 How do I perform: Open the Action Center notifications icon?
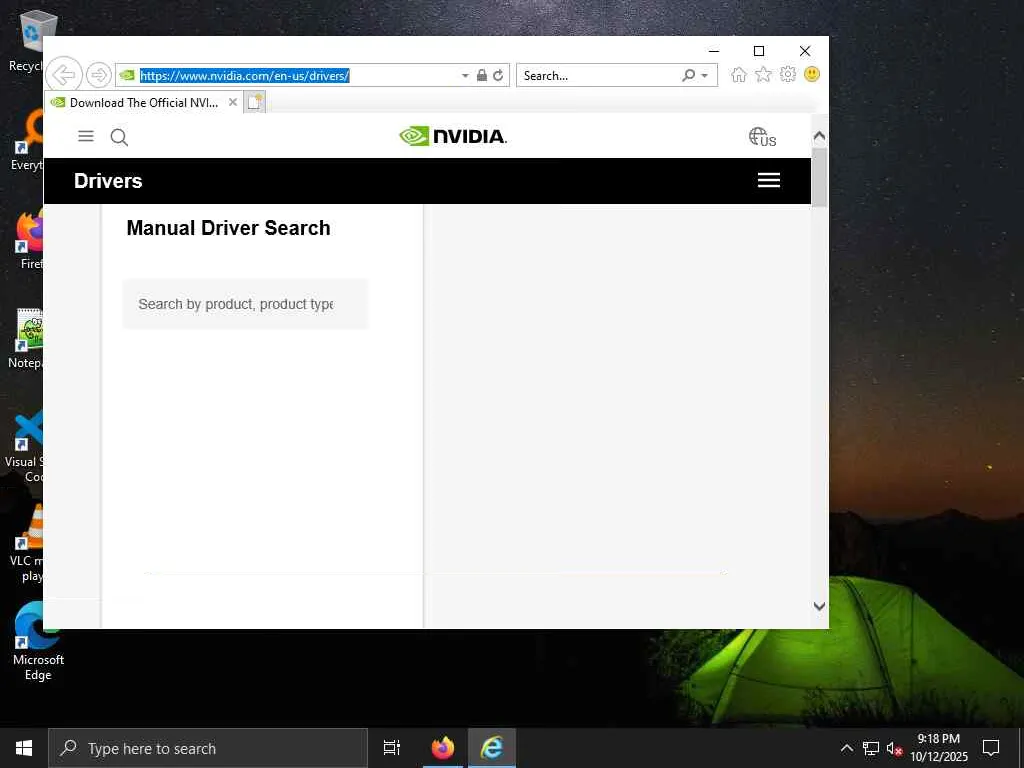pyautogui.click(x=991, y=748)
